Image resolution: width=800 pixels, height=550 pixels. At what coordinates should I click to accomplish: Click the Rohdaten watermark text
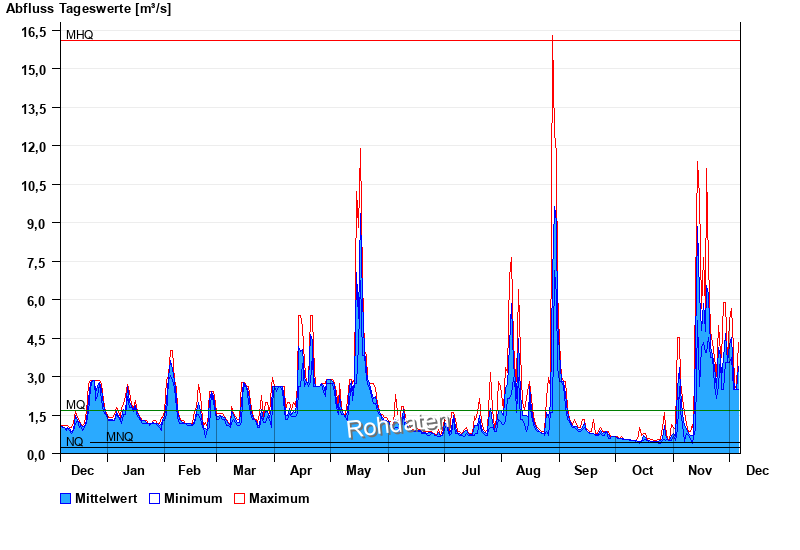(397, 426)
